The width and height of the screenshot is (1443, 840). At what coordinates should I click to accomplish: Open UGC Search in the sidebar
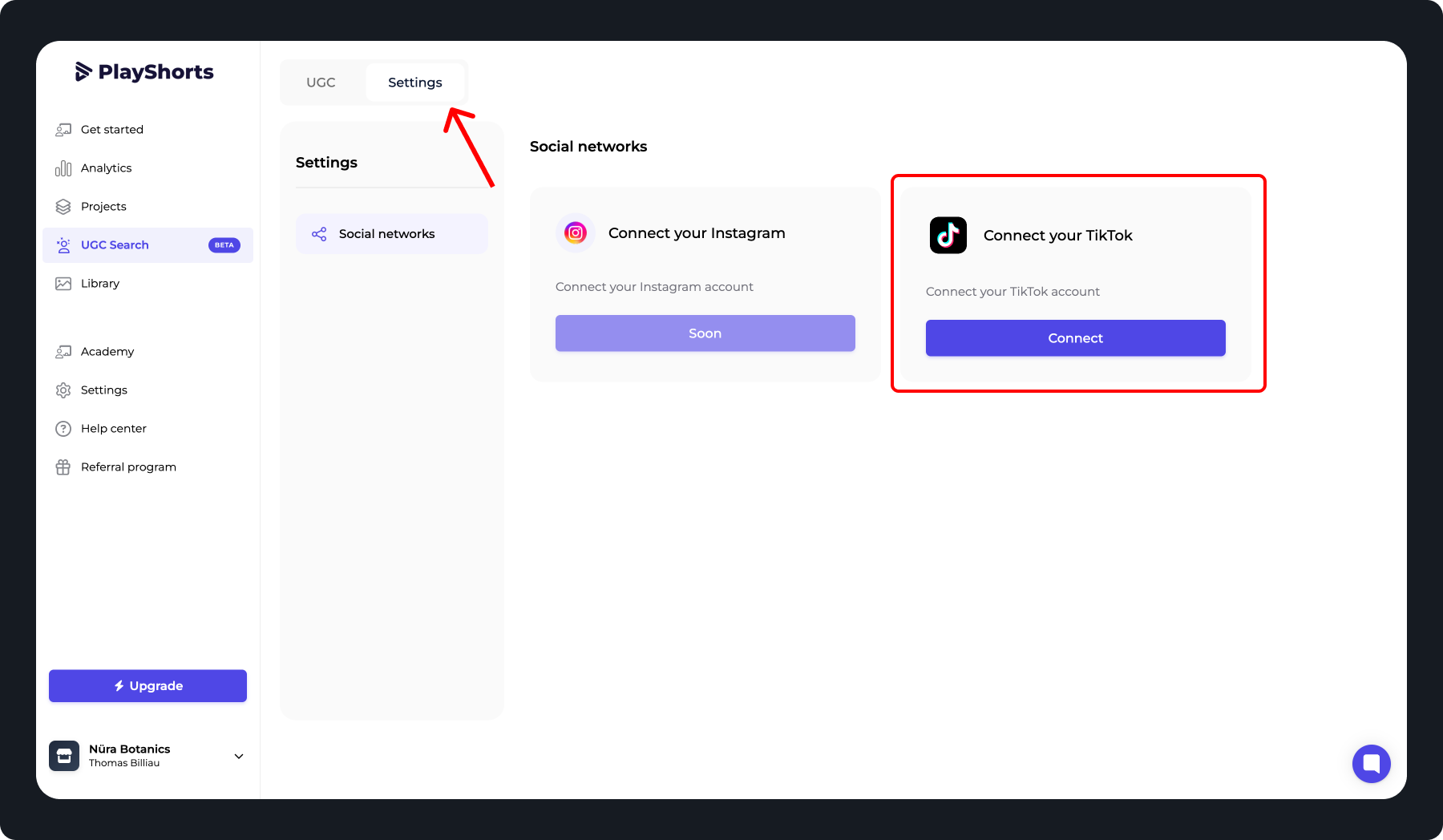pyautogui.click(x=115, y=245)
